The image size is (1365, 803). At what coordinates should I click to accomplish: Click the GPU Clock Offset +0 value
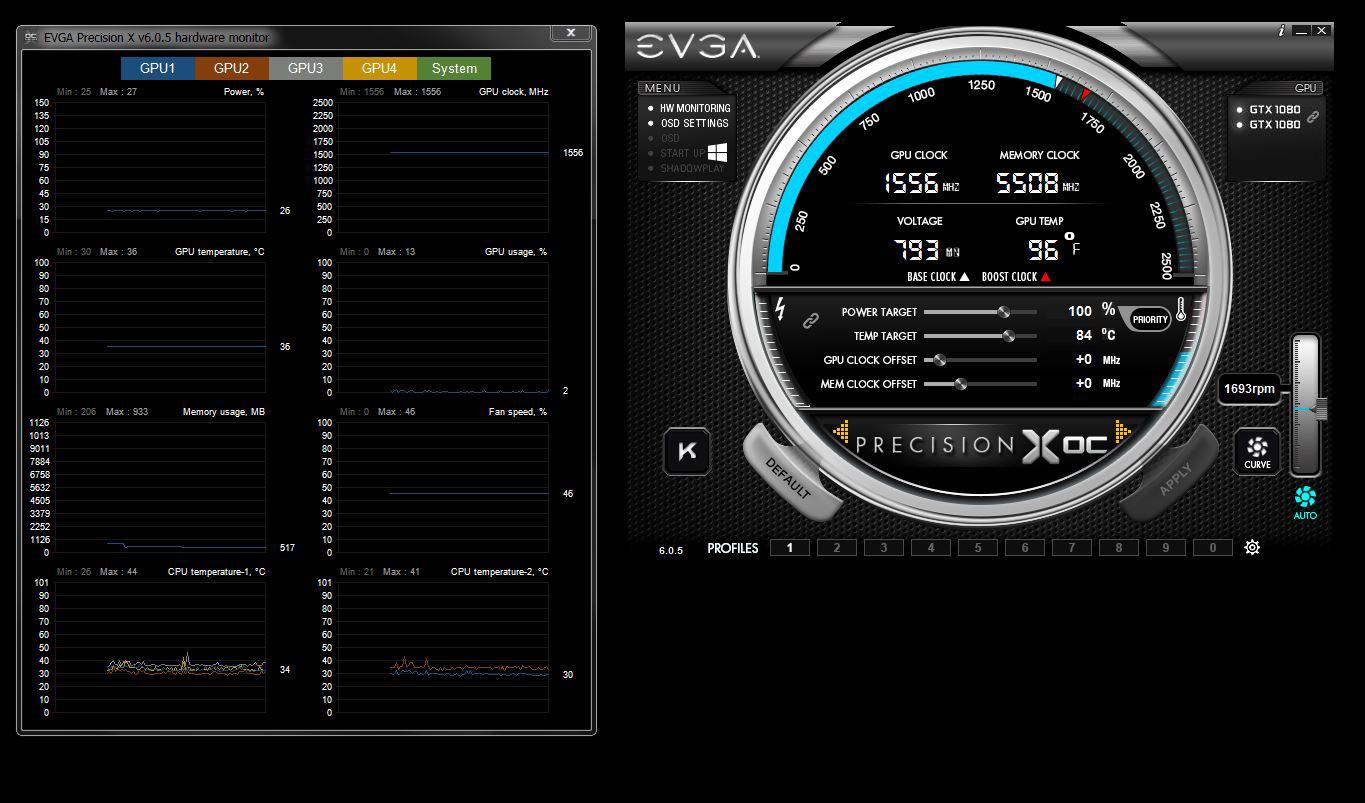1084,359
